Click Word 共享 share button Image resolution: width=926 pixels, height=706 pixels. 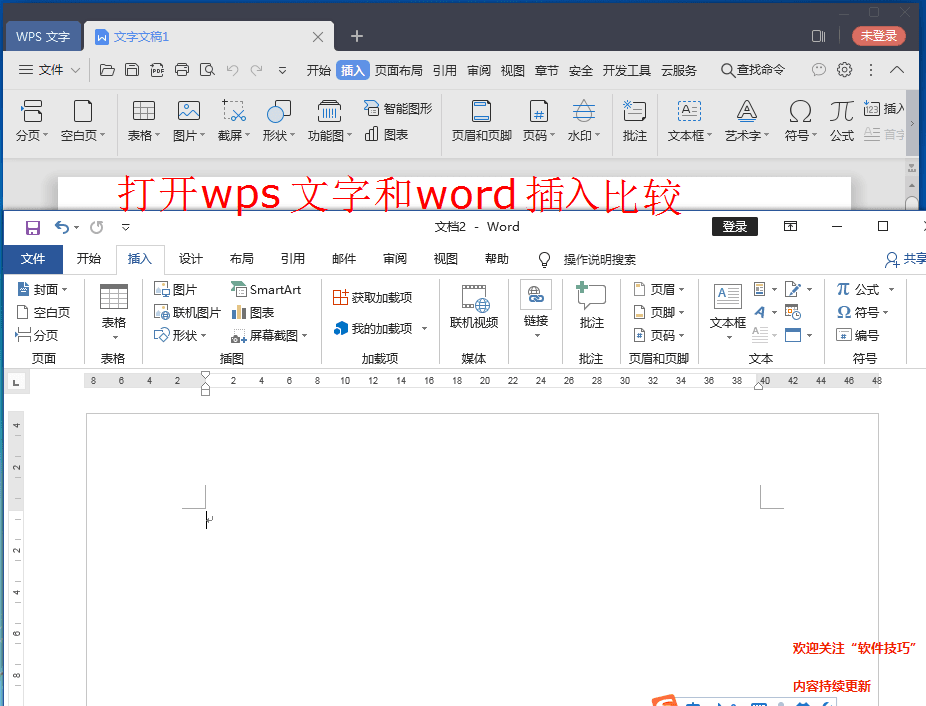click(x=905, y=259)
